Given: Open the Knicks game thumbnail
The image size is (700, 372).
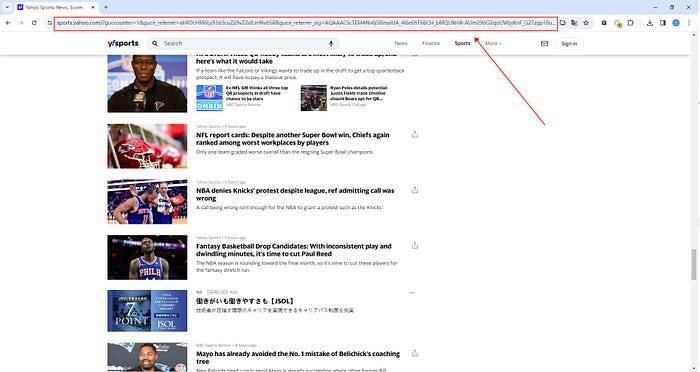Looking at the screenshot, I should tap(147, 201).
